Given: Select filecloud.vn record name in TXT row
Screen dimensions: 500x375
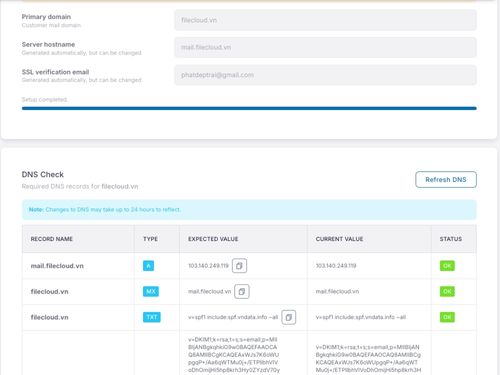Looking at the screenshot, I should pos(49,317).
